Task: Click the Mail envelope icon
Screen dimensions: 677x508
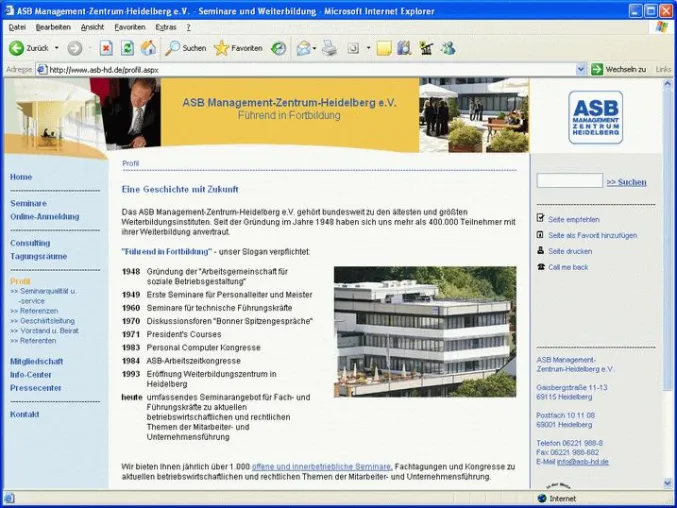Action: 304,48
